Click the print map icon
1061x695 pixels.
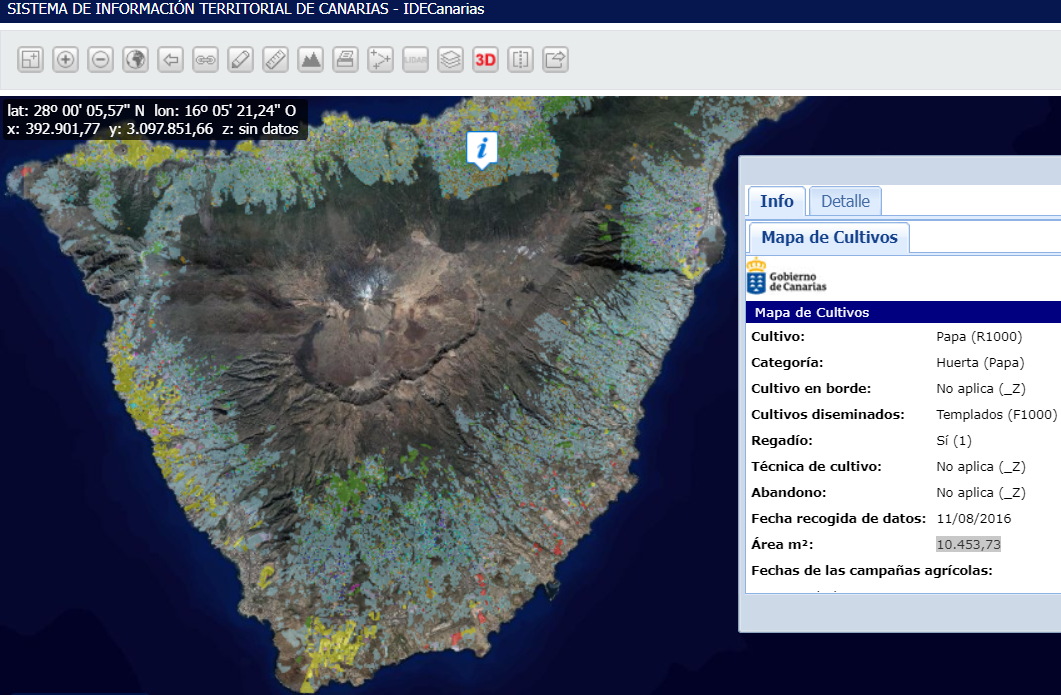[x=345, y=60]
